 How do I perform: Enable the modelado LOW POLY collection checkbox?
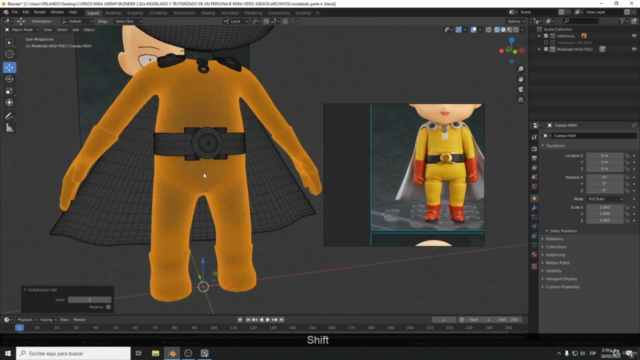tap(546, 42)
